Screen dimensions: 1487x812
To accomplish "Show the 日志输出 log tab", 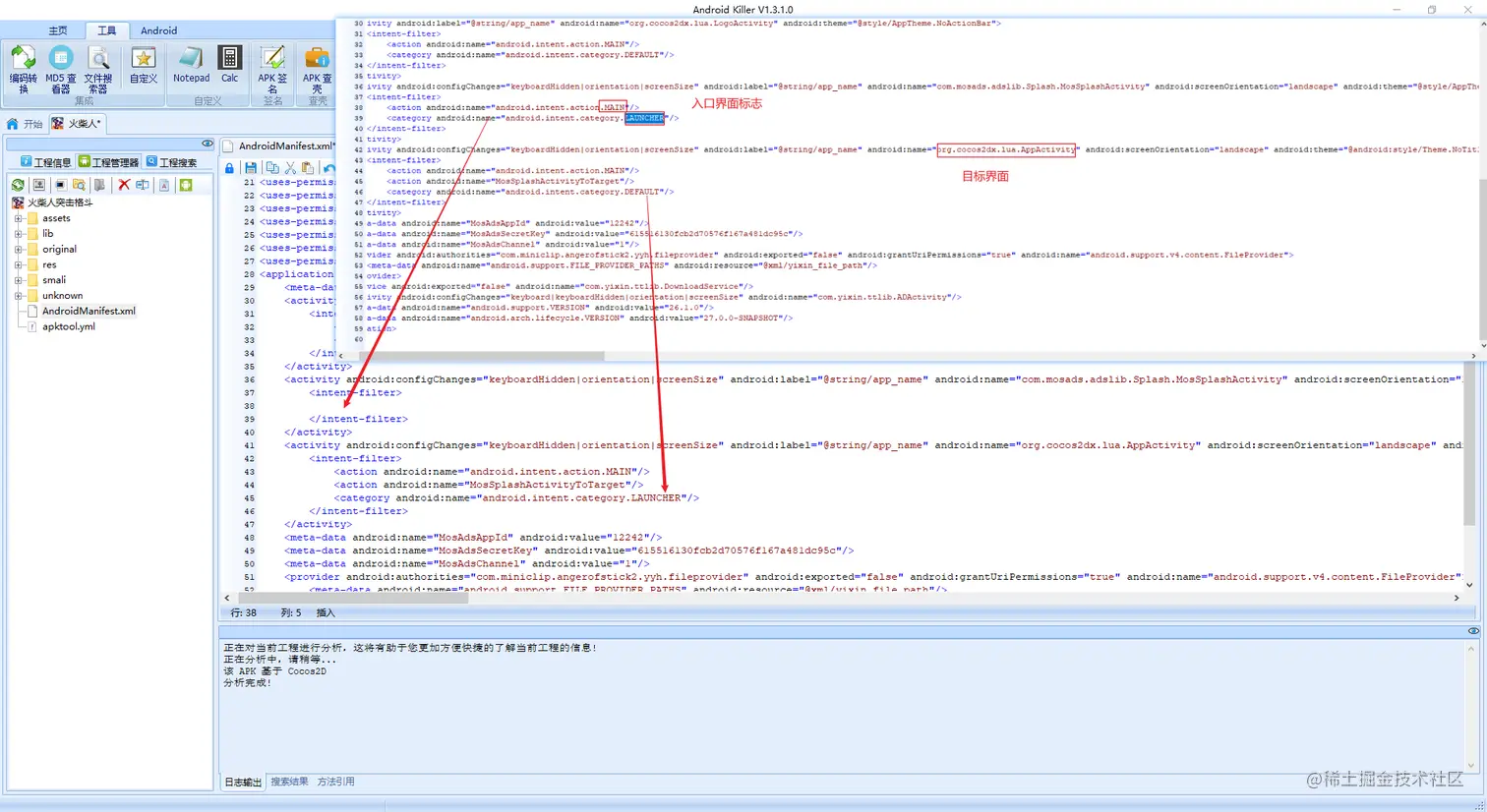I will (x=243, y=782).
